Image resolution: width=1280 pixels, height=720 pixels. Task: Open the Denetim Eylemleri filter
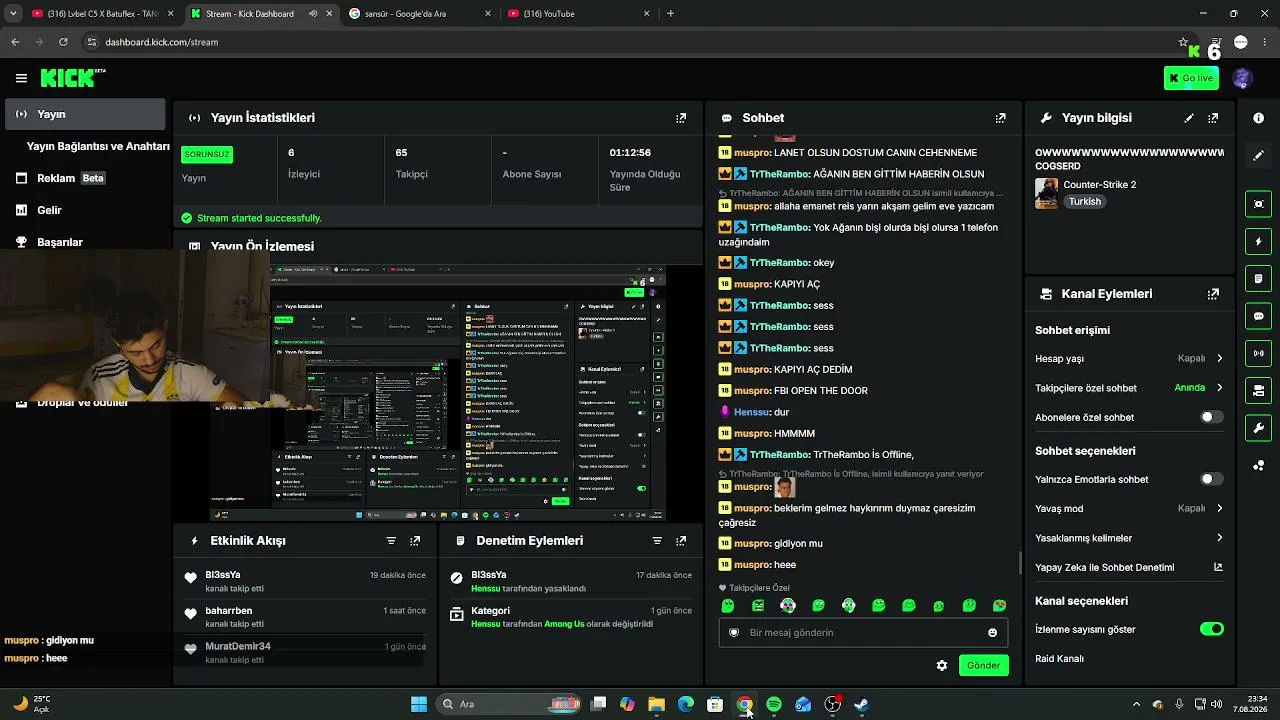(x=657, y=541)
